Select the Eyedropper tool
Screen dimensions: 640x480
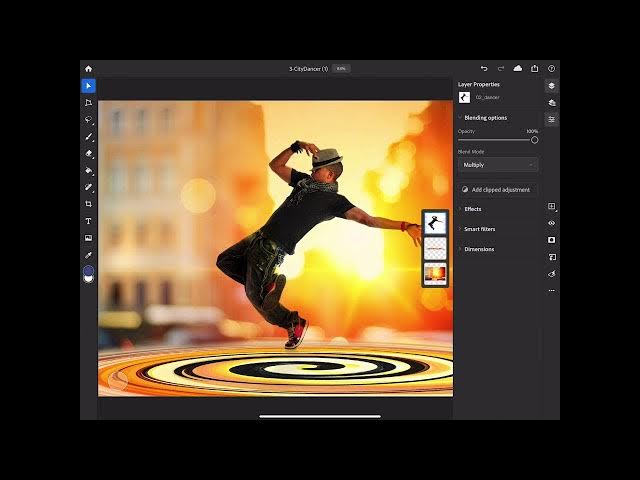[x=88, y=255]
